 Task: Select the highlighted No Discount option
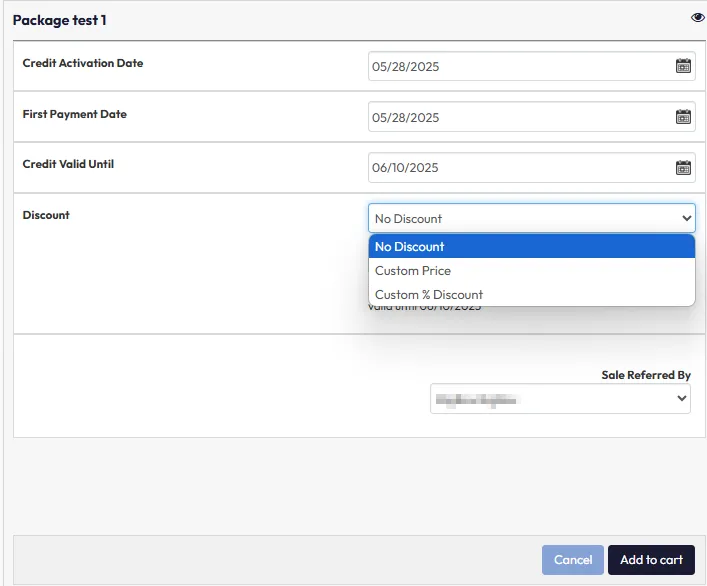pos(531,247)
